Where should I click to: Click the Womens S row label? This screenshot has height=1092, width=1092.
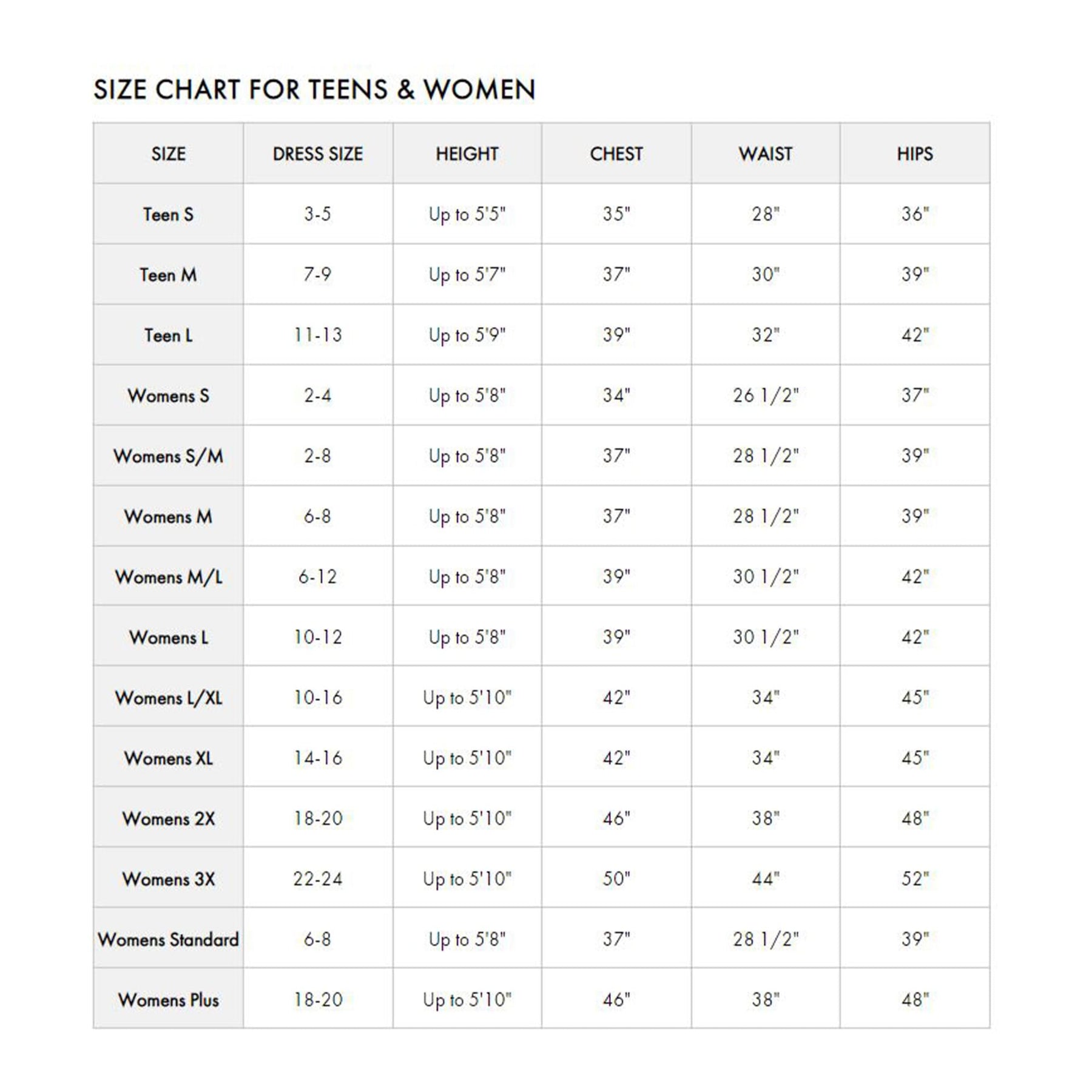[x=168, y=396]
